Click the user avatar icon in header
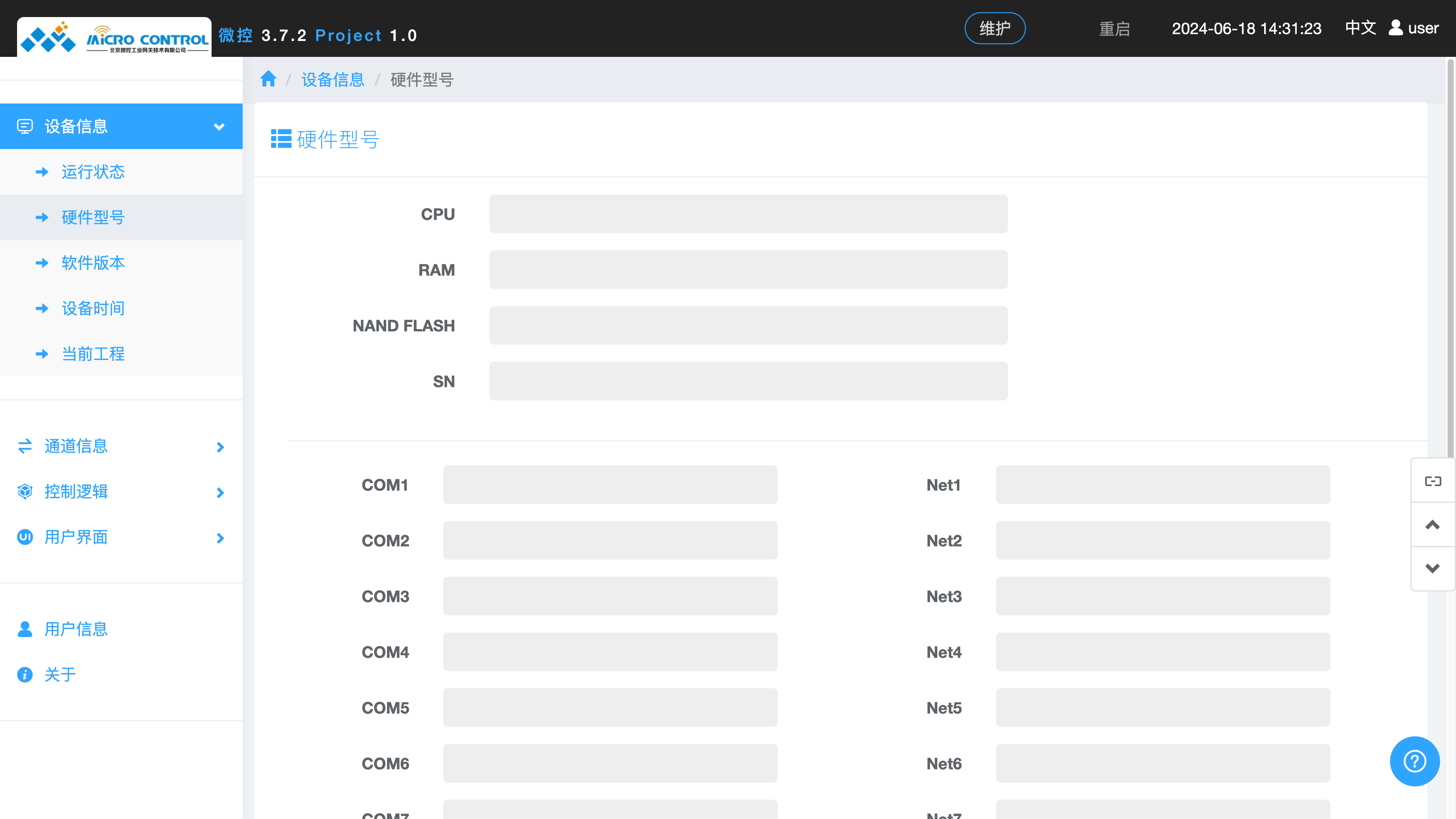 (x=1395, y=28)
